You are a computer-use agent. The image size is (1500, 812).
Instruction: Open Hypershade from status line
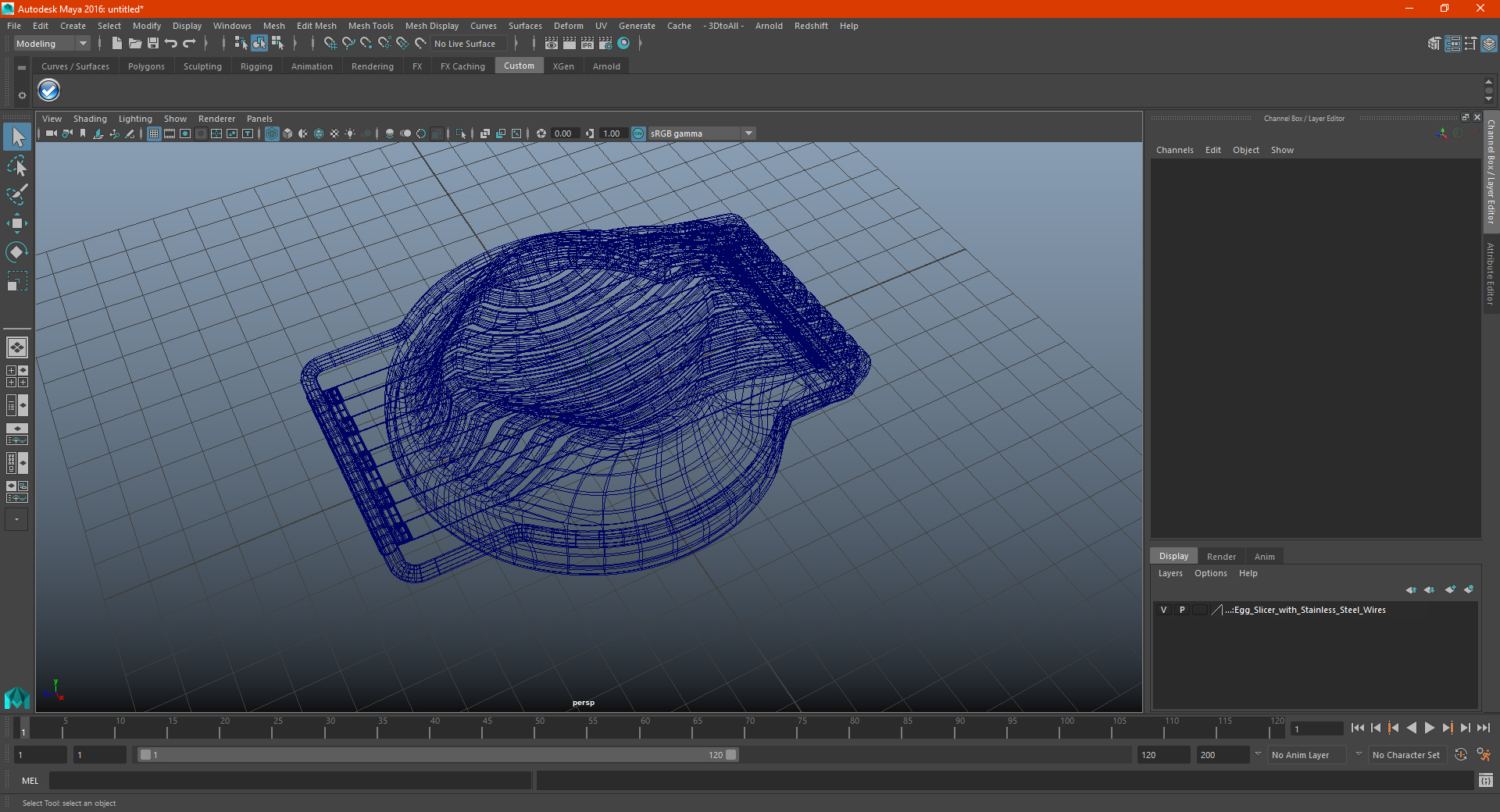pyautogui.click(x=623, y=44)
